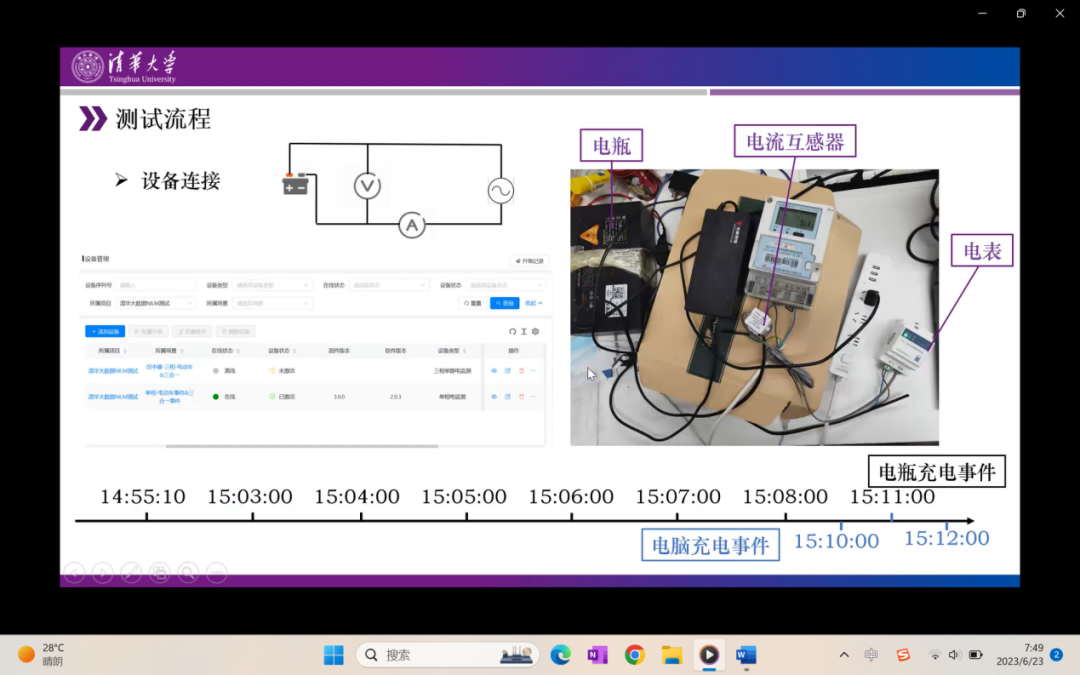Toggle the Chinese input mode indicator
The height and width of the screenshot is (675, 1080).
[871, 654]
